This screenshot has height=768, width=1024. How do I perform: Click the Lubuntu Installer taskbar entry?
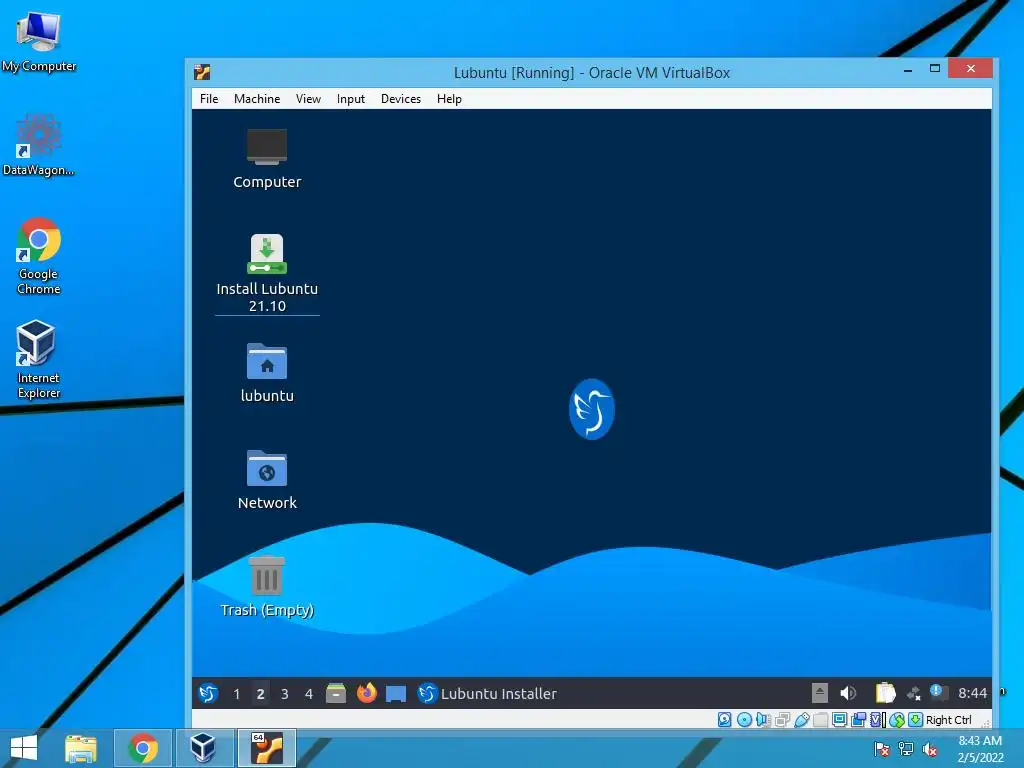487,694
